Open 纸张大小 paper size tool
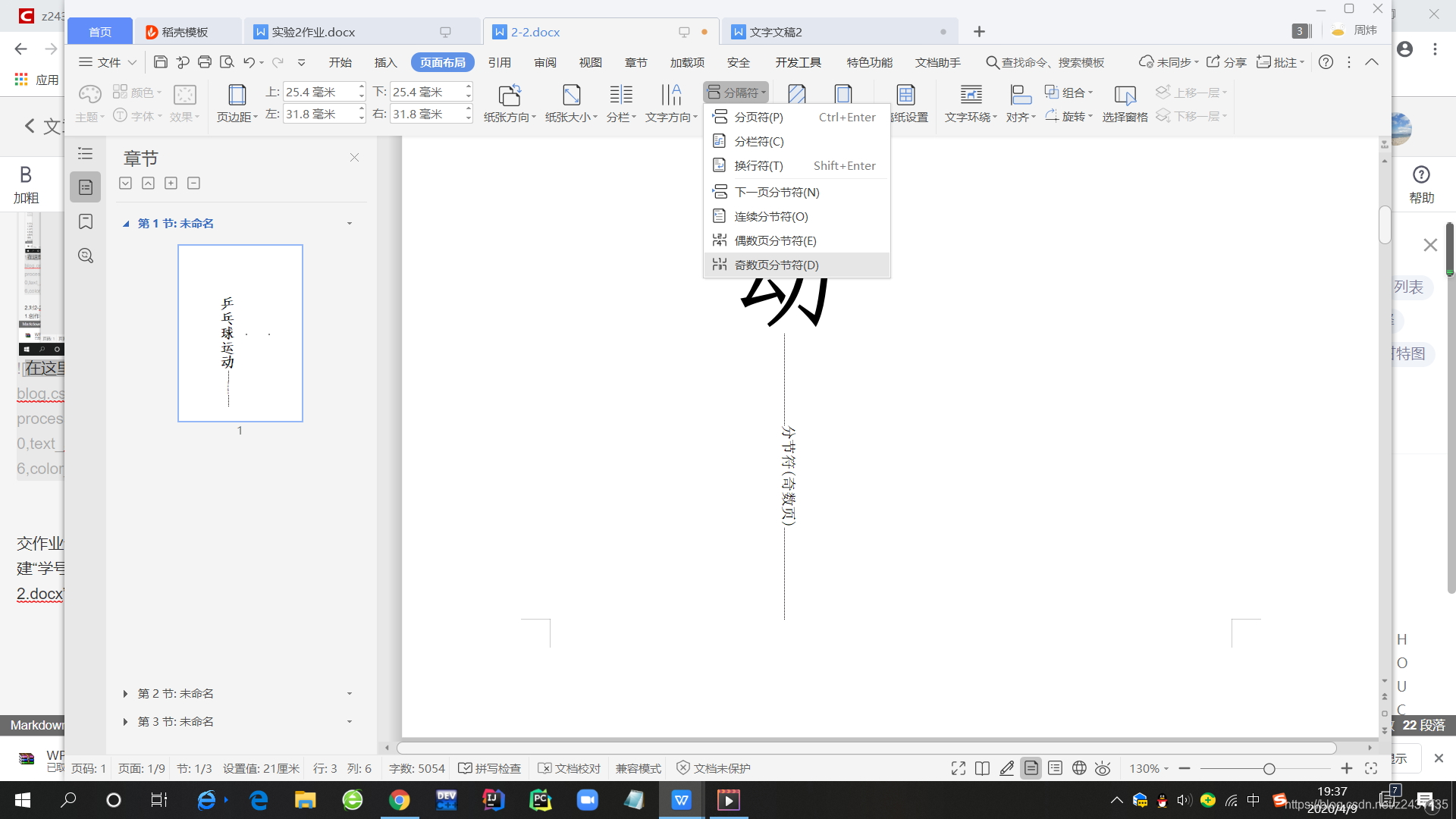This screenshot has height=819, width=1456. tap(571, 103)
